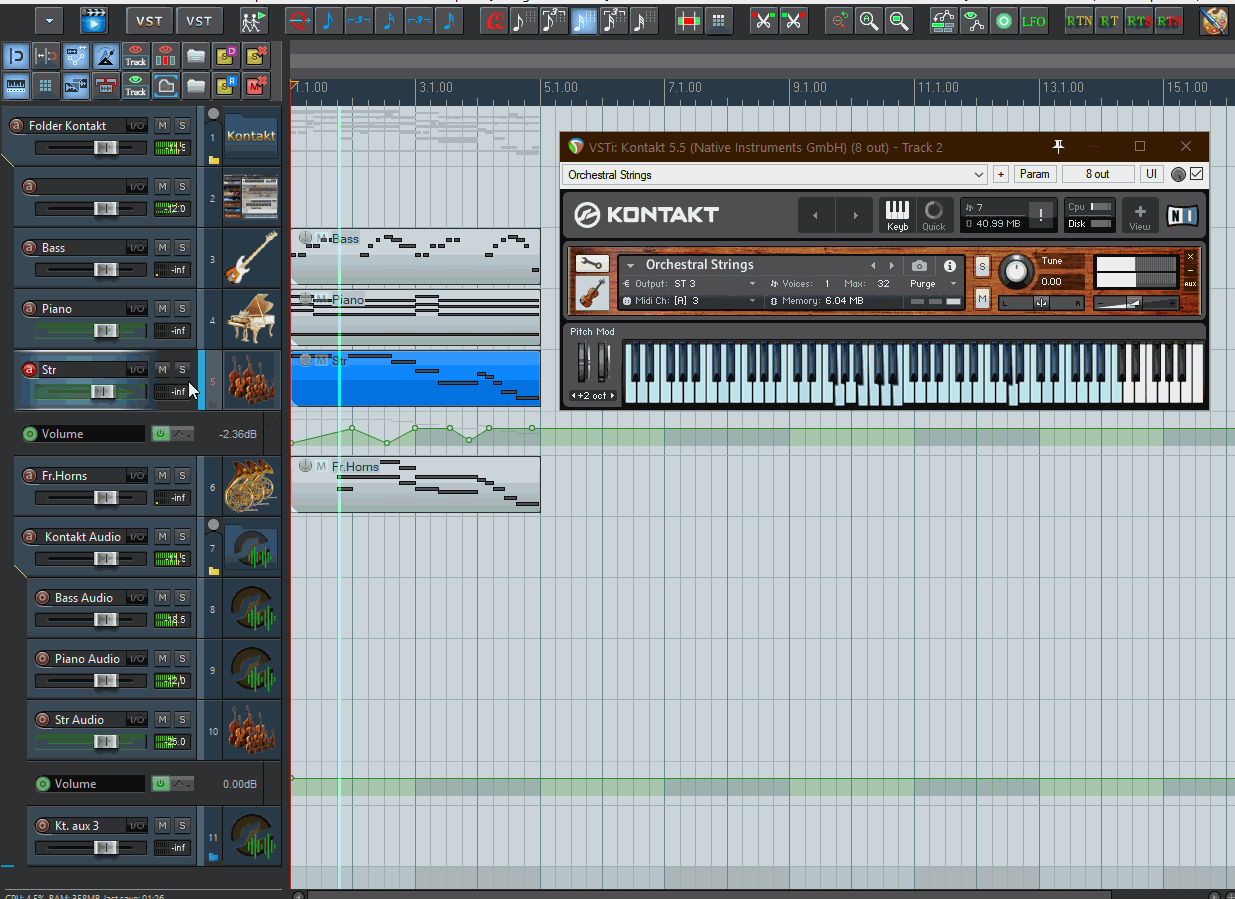Open the toolbar dropdown arrow at top left

click(49, 20)
